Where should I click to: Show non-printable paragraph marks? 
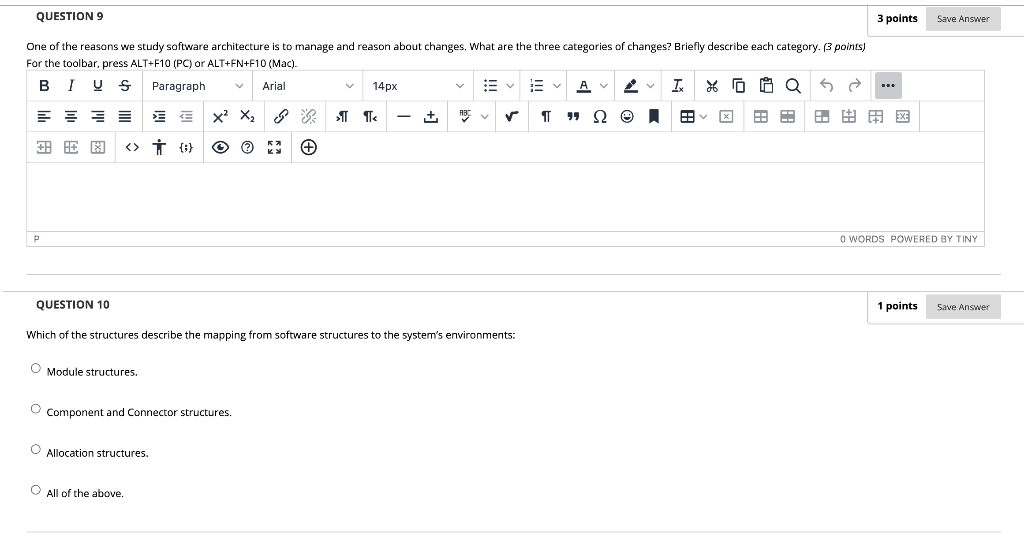546,116
